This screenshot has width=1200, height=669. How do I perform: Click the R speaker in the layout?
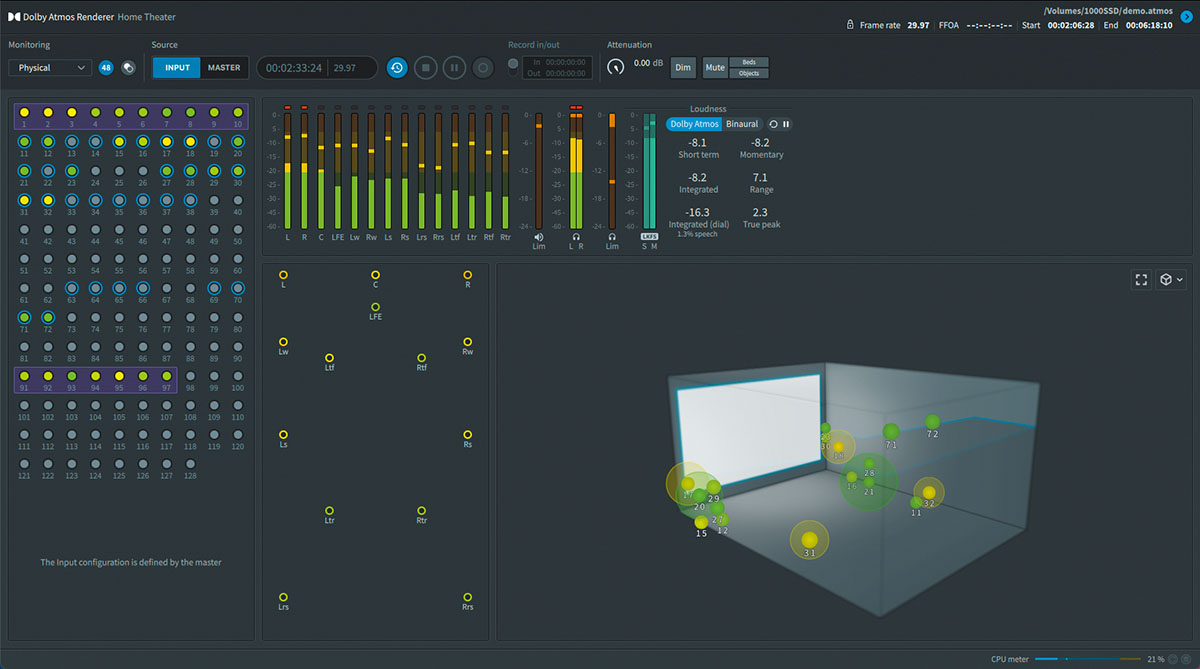coord(467,274)
